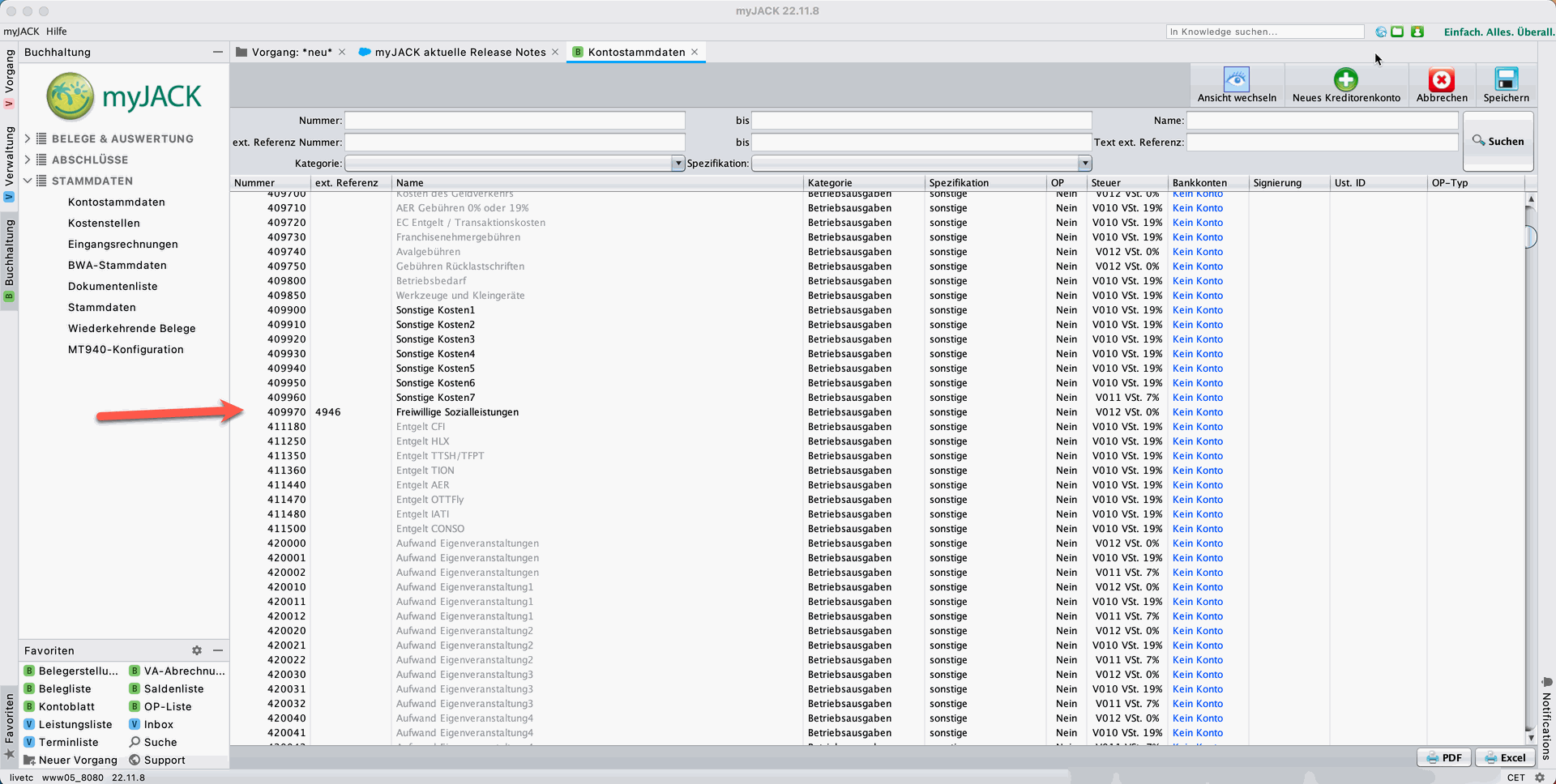This screenshot has width=1556, height=784.
Task: Open Support from the favorites panel
Action: (165, 761)
